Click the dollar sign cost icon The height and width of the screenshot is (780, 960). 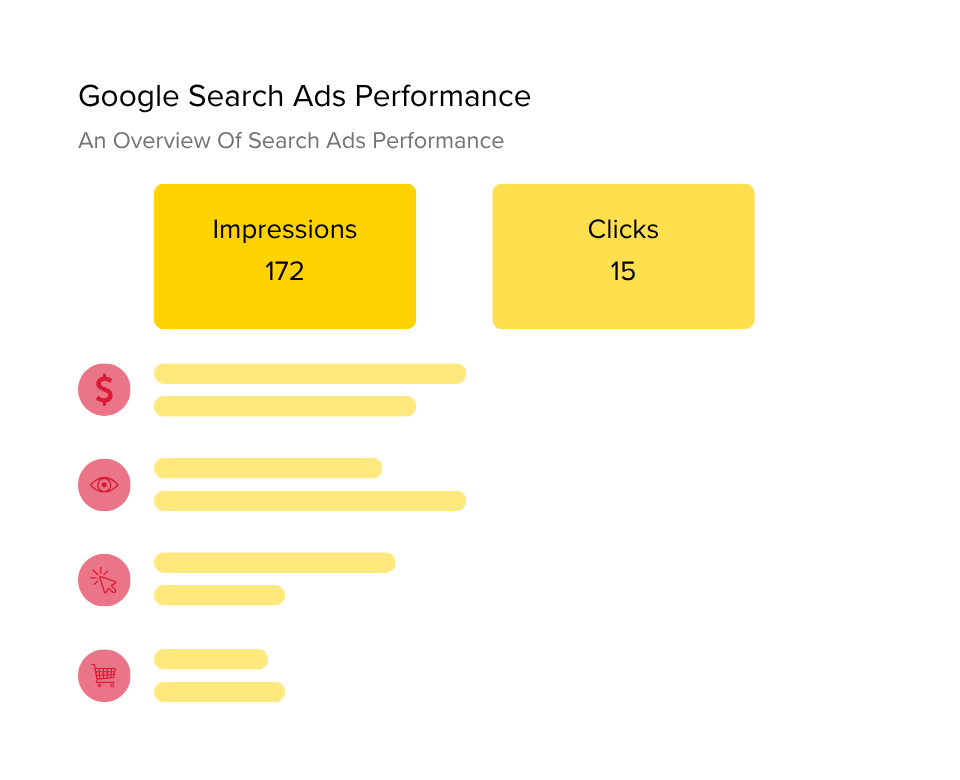click(x=104, y=390)
